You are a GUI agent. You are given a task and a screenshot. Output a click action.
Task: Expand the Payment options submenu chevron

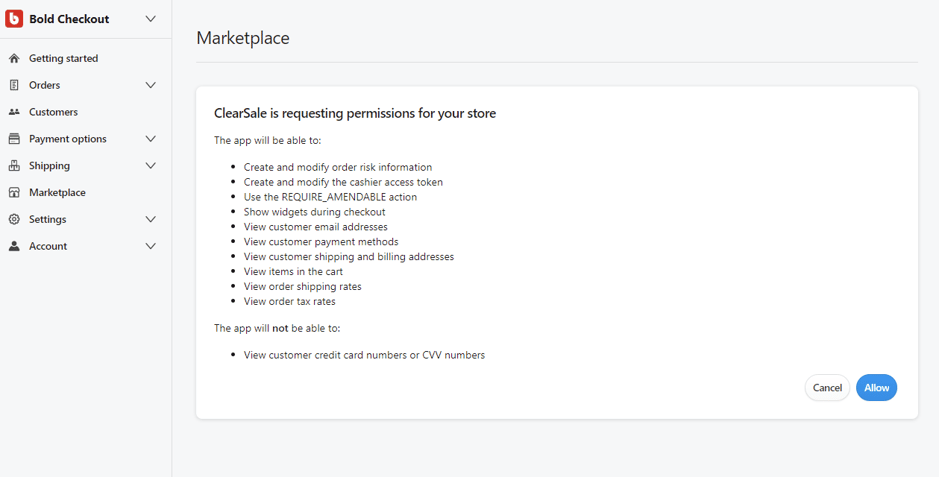pos(151,139)
